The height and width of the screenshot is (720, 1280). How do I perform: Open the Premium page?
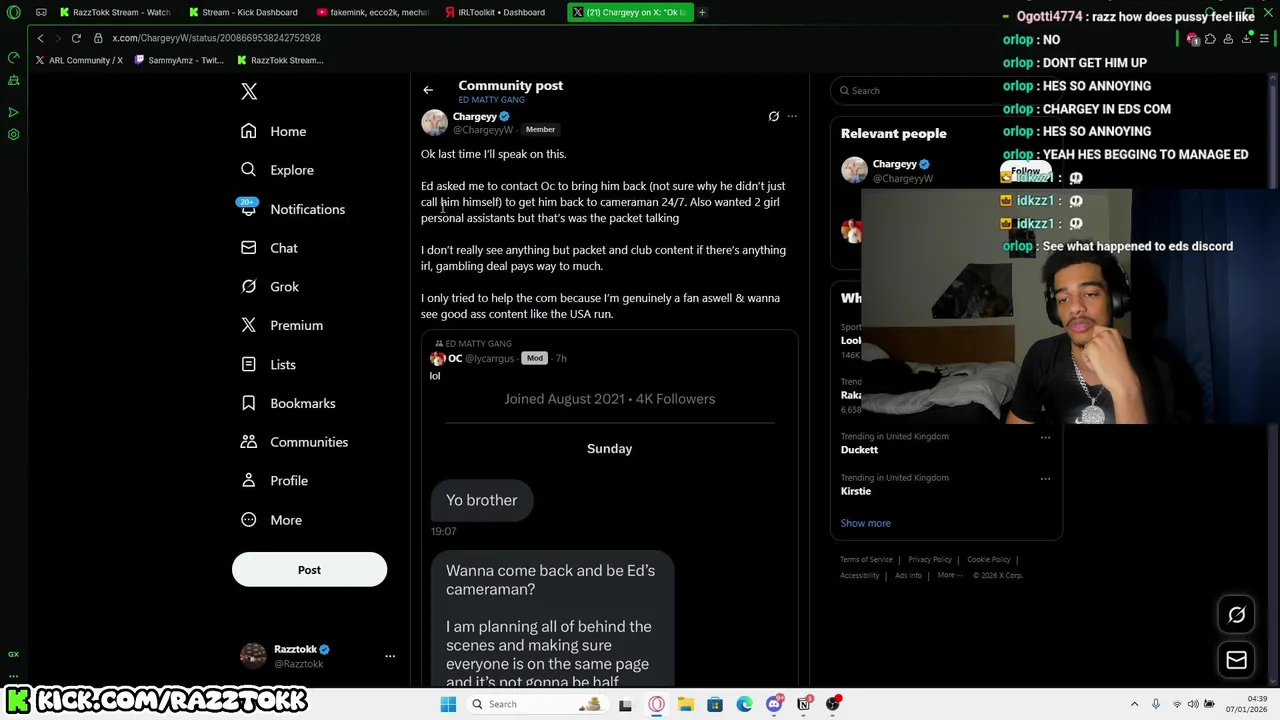click(x=281, y=326)
